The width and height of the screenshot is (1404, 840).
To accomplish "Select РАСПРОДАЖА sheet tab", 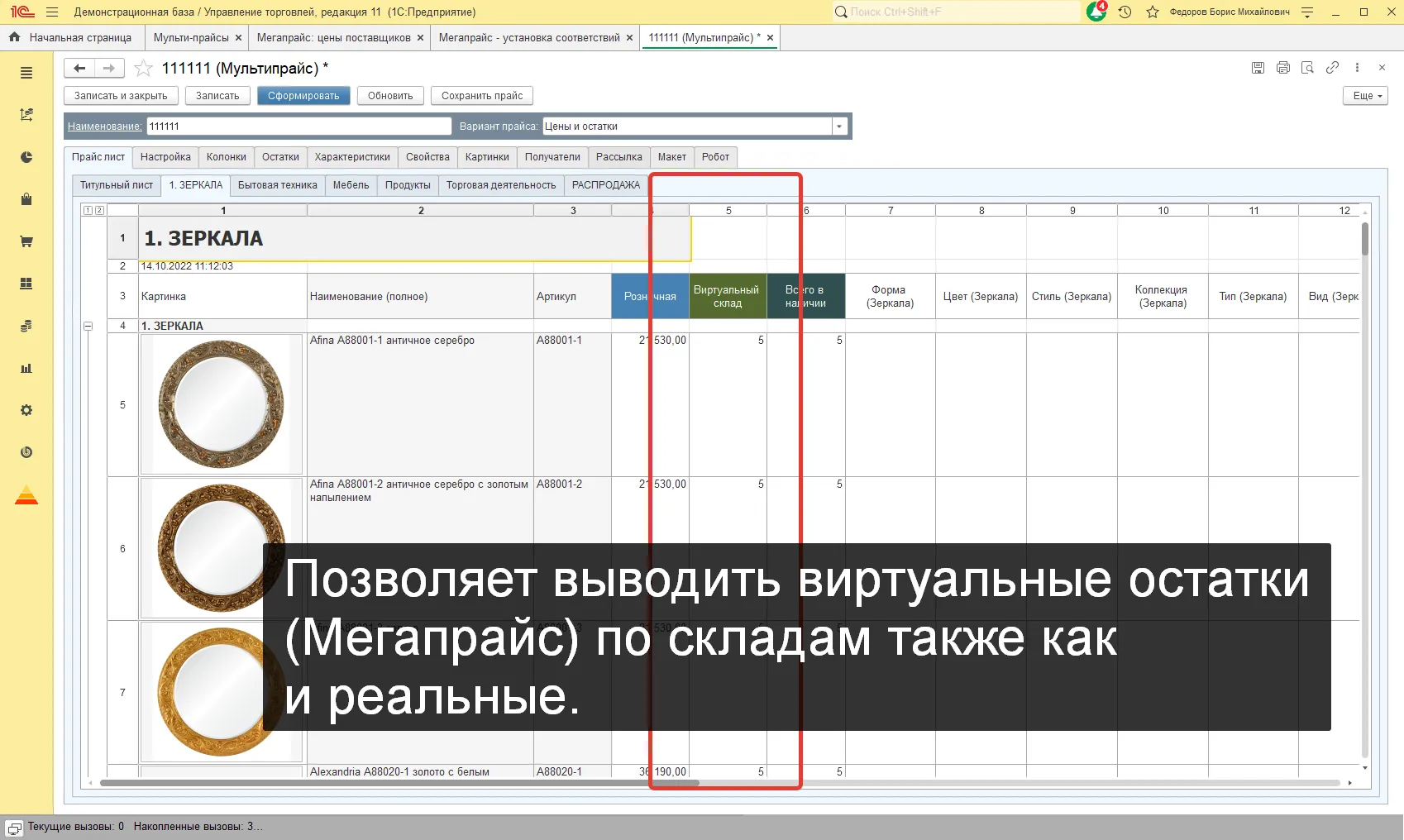I will pyautogui.click(x=606, y=185).
